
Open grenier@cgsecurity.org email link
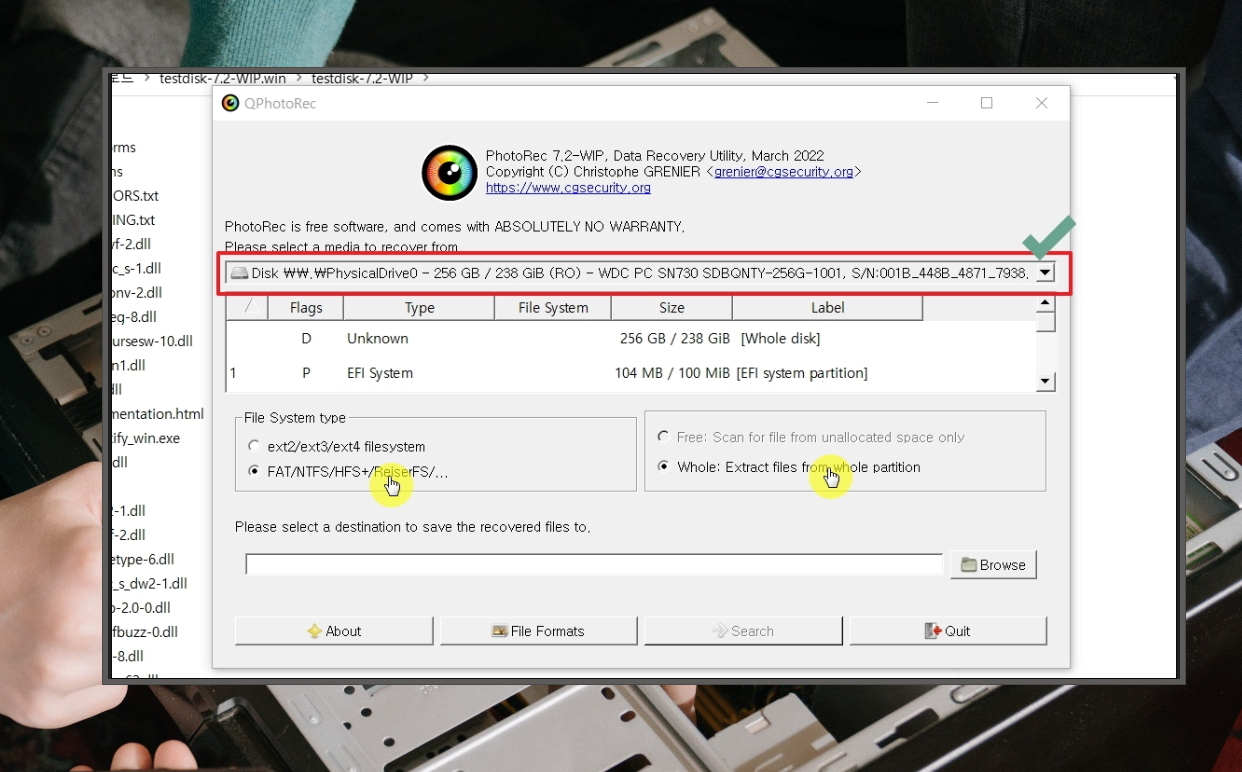[x=784, y=172]
